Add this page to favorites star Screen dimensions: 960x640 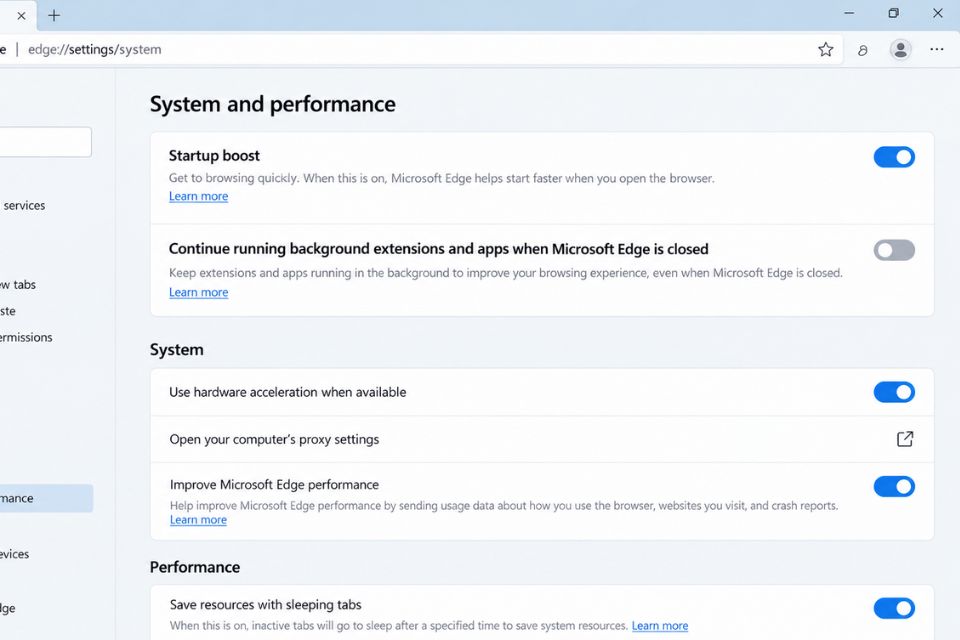click(825, 50)
